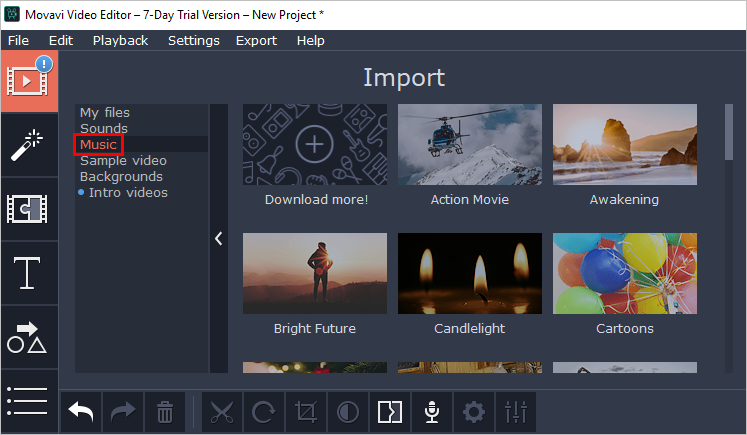Select the Action Movie helicopter thumbnail
Image resolution: width=747 pixels, height=435 pixels.
470,144
